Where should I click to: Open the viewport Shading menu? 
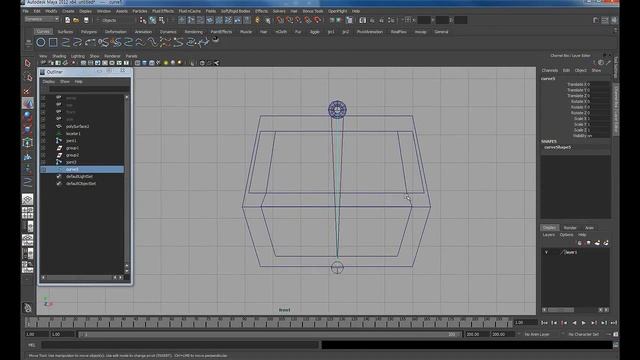pos(59,56)
